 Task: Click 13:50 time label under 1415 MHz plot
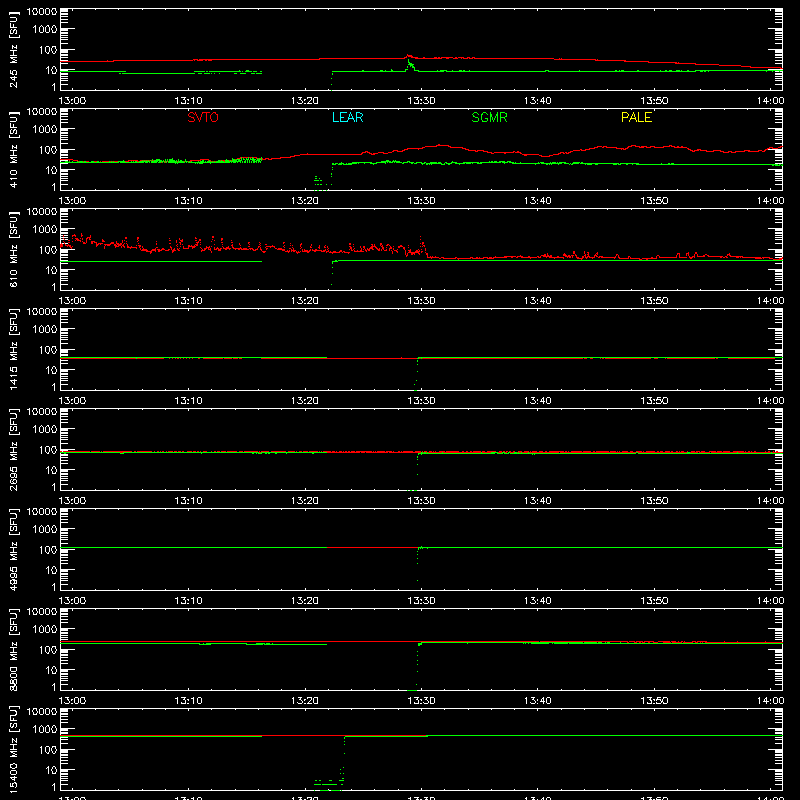[x=654, y=401]
